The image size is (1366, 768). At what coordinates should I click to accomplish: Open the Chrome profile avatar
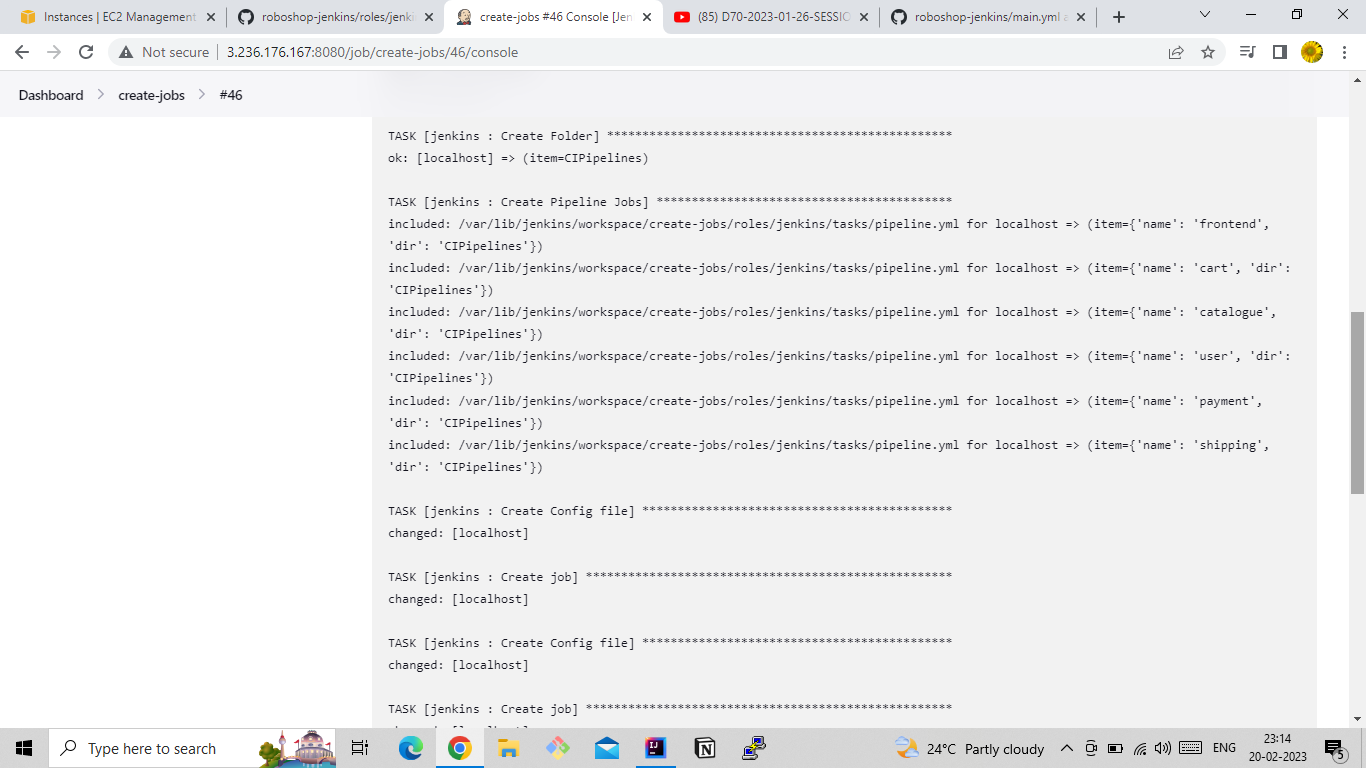pyautogui.click(x=1312, y=52)
